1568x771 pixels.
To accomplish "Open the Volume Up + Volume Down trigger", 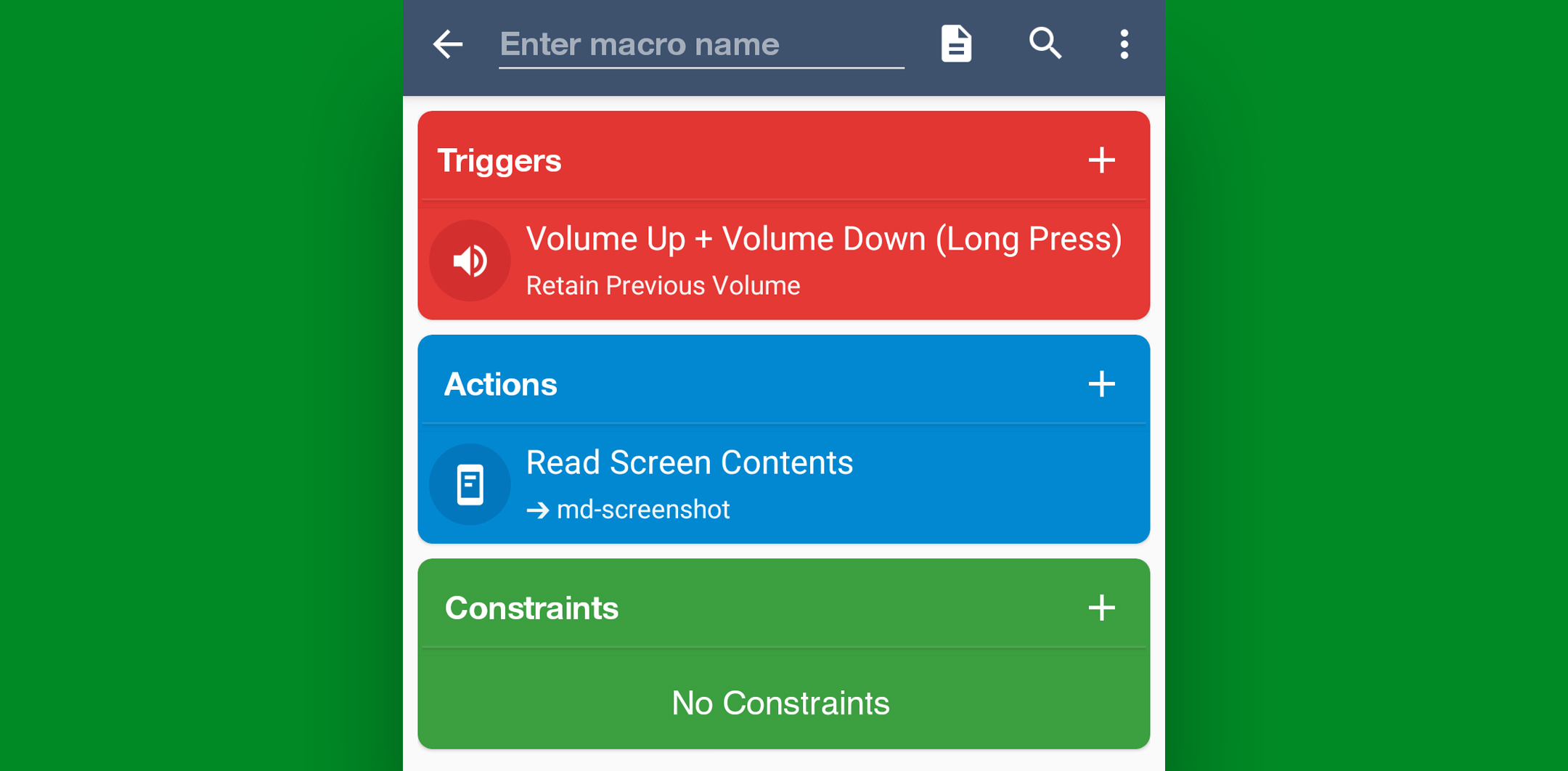I will [x=823, y=240].
